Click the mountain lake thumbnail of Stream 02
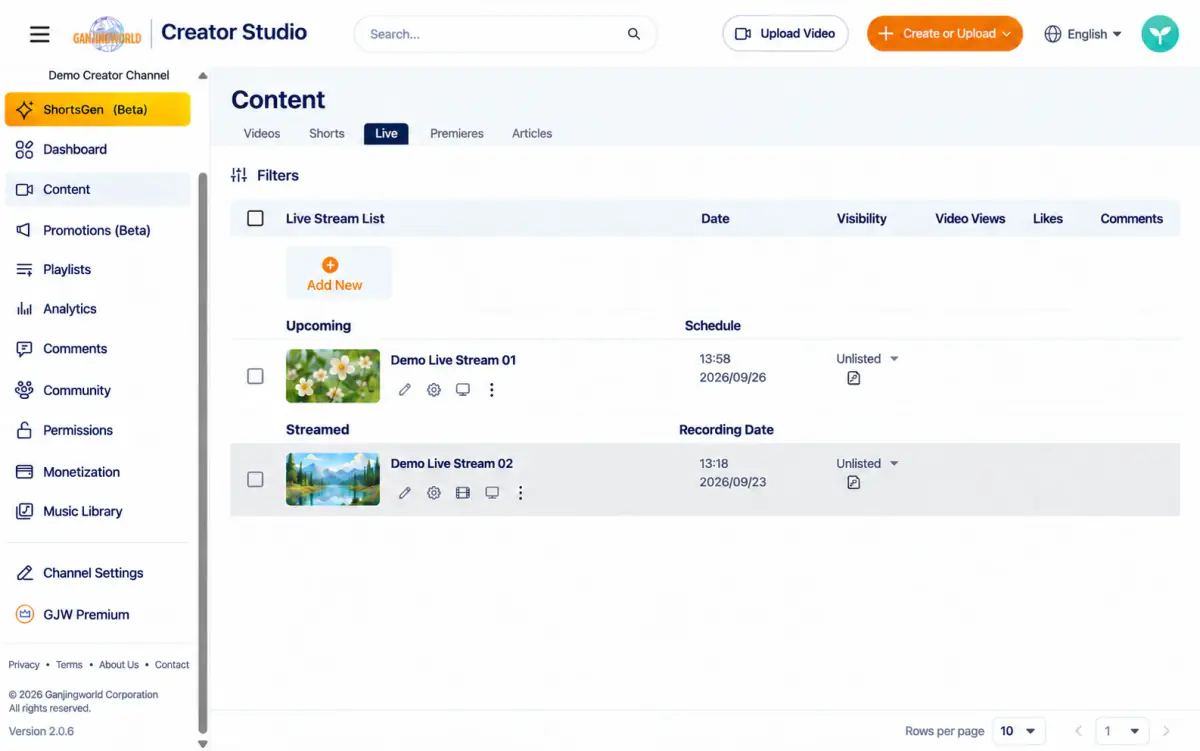Image resolution: width=1200 pixels, height=751 pixels. [333, 479]
